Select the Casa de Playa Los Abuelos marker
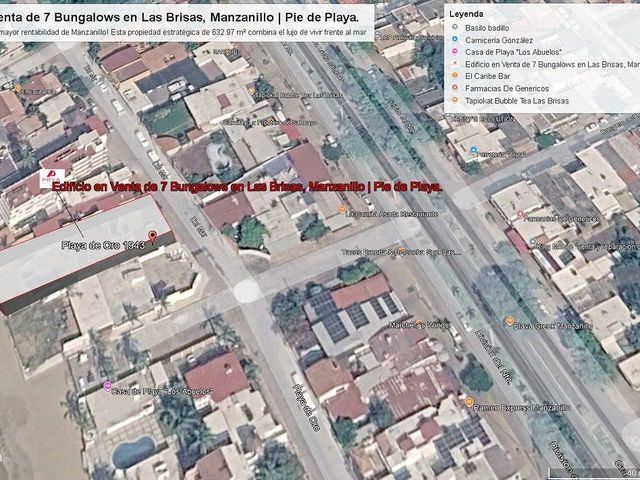 click(x=107, y=386)
